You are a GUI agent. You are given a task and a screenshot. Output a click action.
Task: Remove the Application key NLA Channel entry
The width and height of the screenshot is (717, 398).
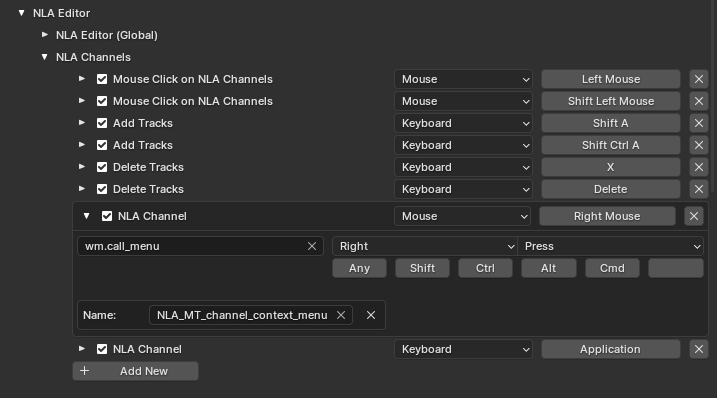tap(699, 349)
